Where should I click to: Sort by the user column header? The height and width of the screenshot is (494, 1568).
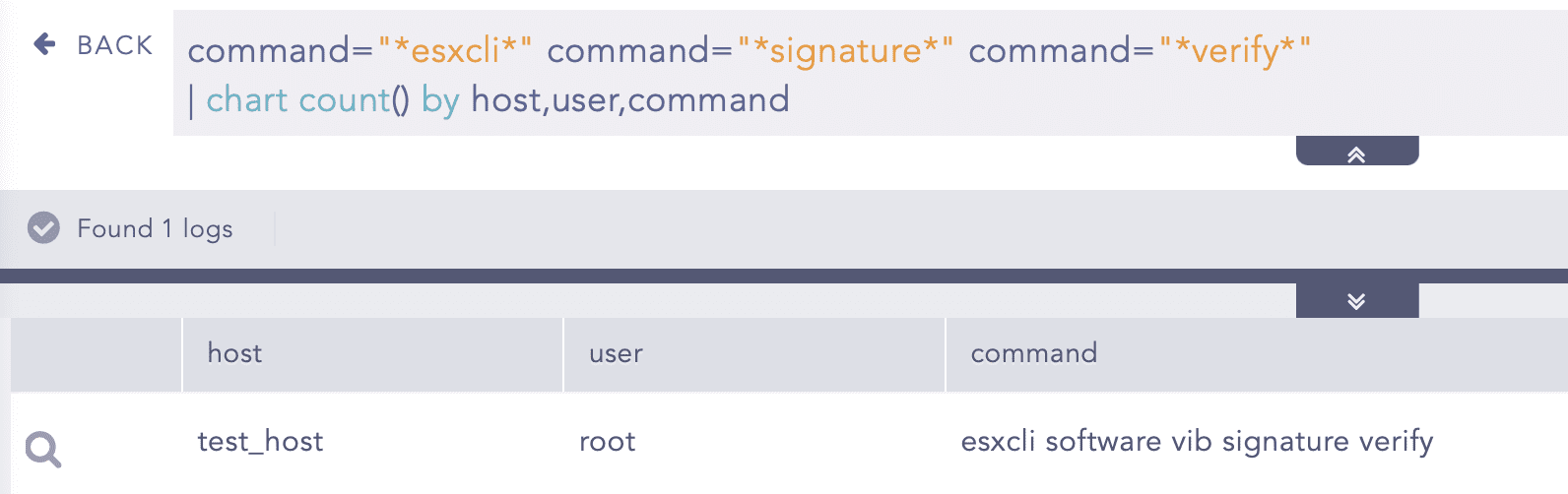pyautogui.click(x=616, y=354)
